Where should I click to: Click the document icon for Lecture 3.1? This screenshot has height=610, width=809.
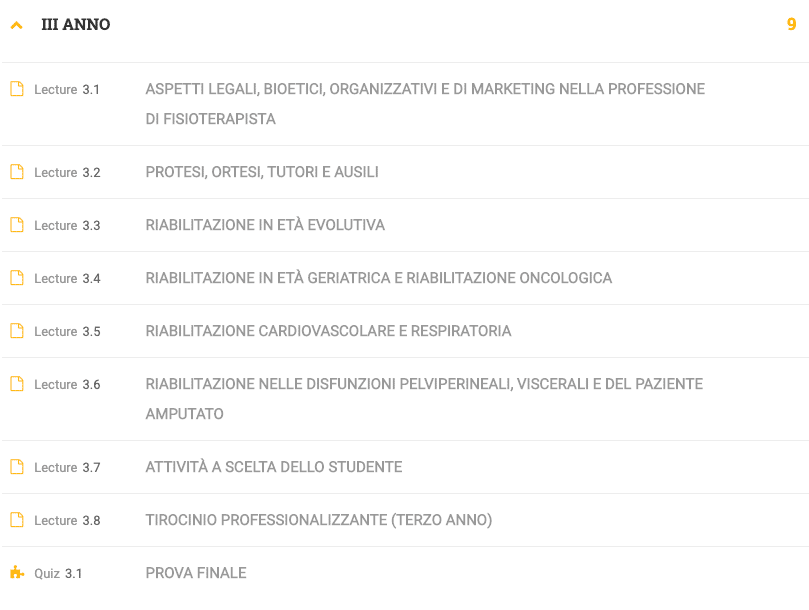point(17,89)
